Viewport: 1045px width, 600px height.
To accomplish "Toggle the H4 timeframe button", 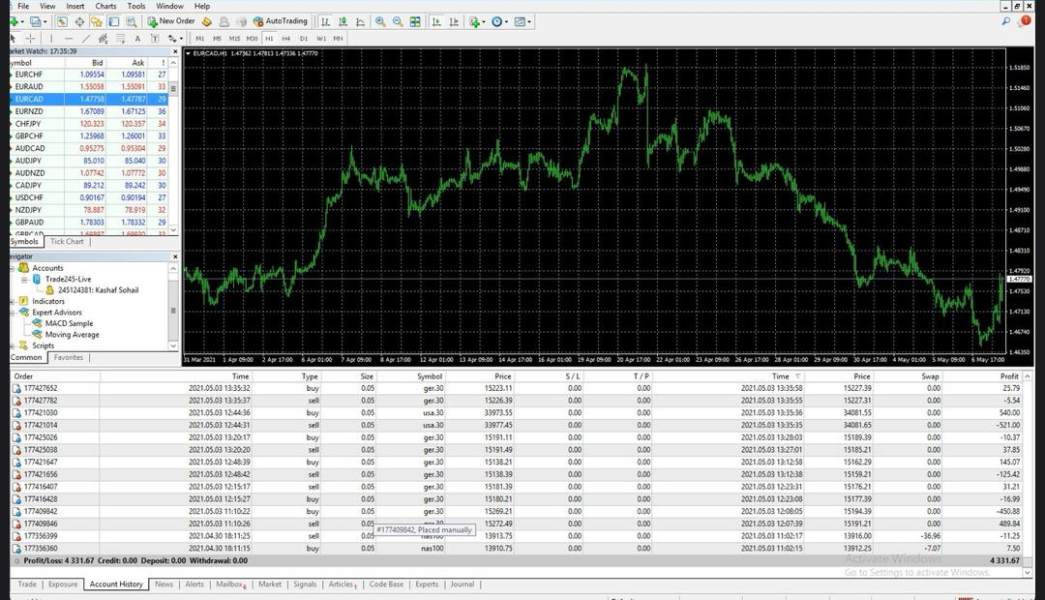I will [x=287, y=38].
